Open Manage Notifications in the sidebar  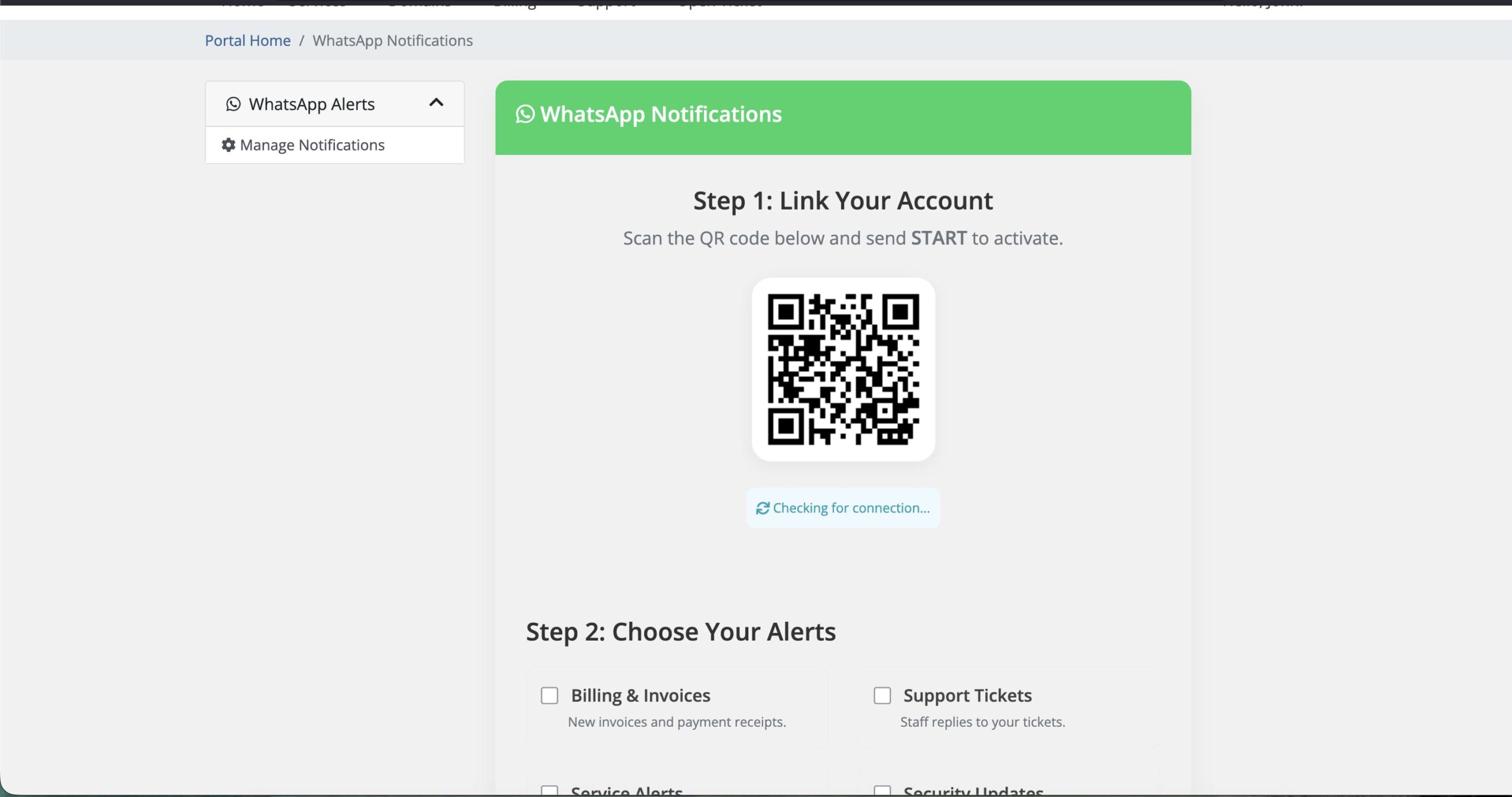tap(335, 145)
